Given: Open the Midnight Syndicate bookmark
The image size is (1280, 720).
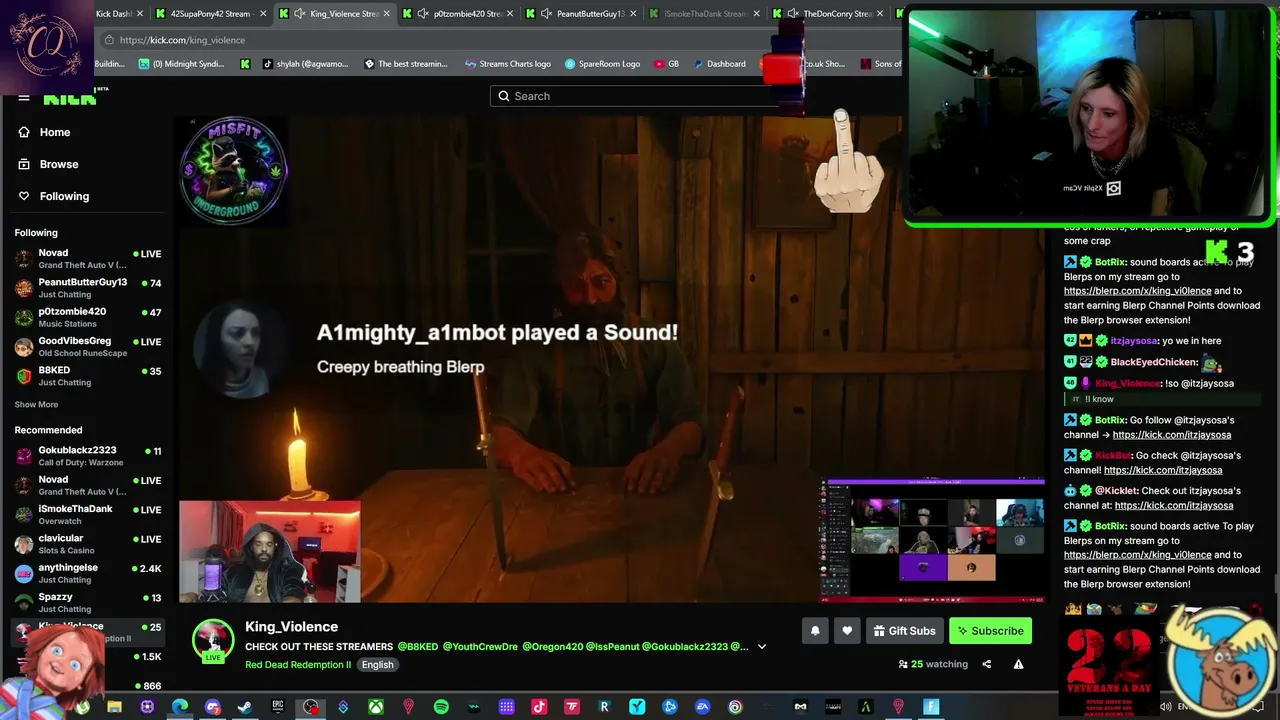Looking at the screenshot, I should (x=181, y=64).
